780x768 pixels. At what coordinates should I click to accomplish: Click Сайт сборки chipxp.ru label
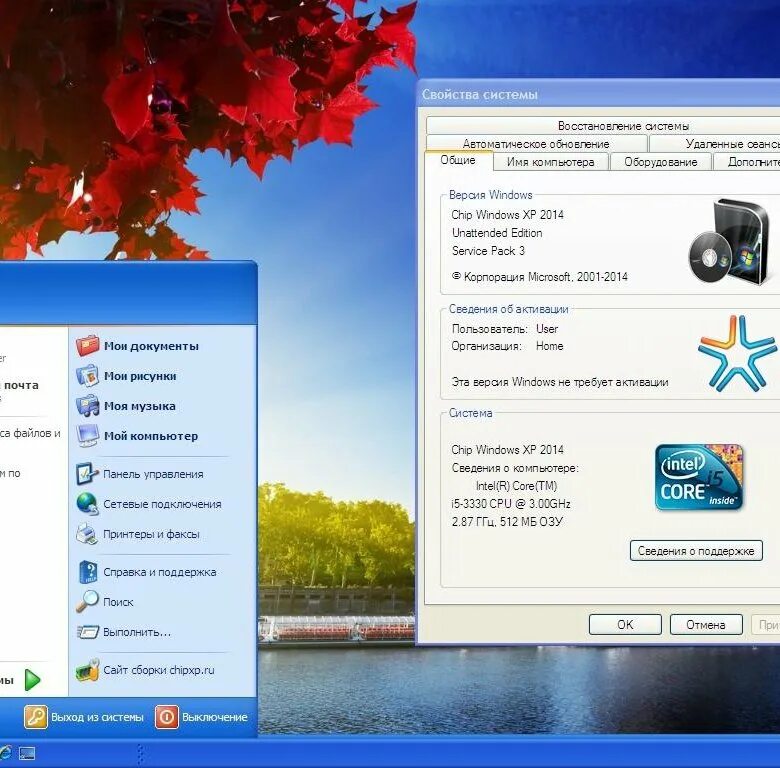pos(159,670)
